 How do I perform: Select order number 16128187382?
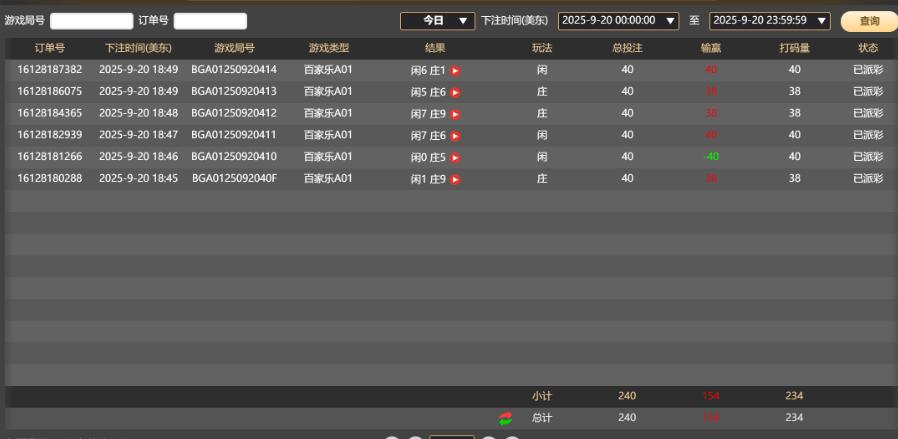50,70
